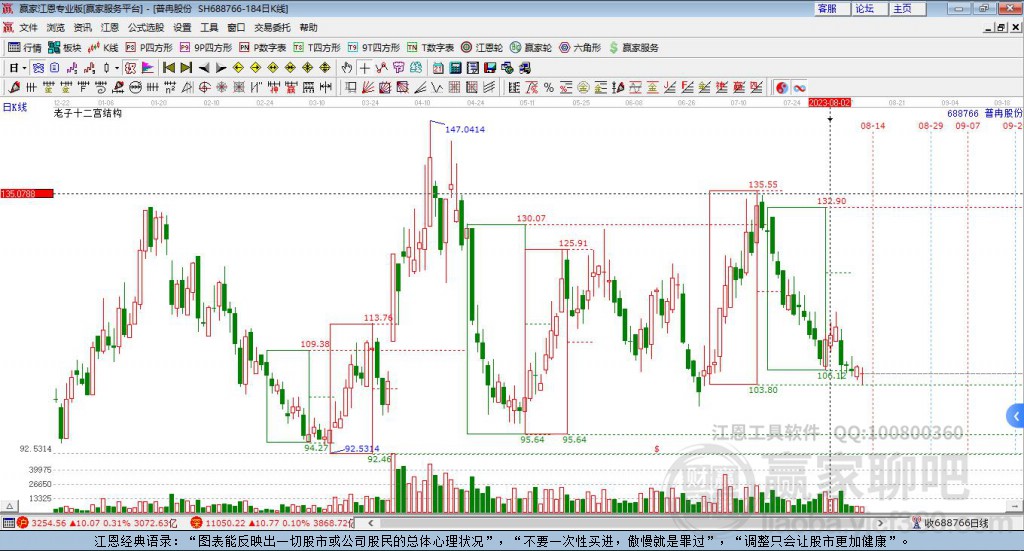Open the T四方形 tool
Screen dimensions: 1024x551
click(x=317, y=48)
